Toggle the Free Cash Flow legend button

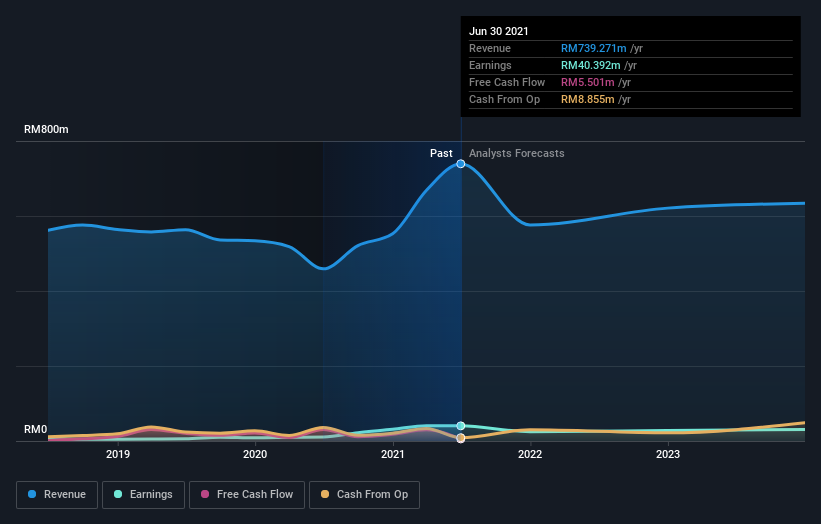click(x=247, y=495)
